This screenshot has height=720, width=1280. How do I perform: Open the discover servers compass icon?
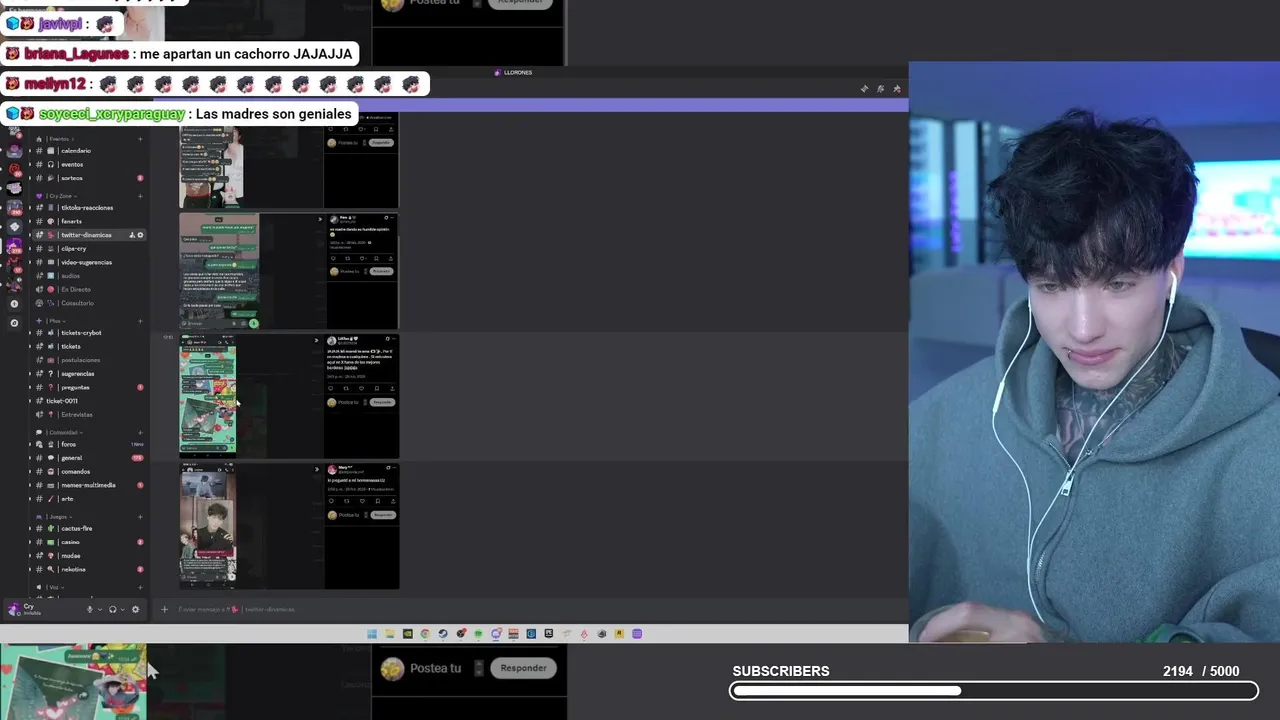click(14, 323)
